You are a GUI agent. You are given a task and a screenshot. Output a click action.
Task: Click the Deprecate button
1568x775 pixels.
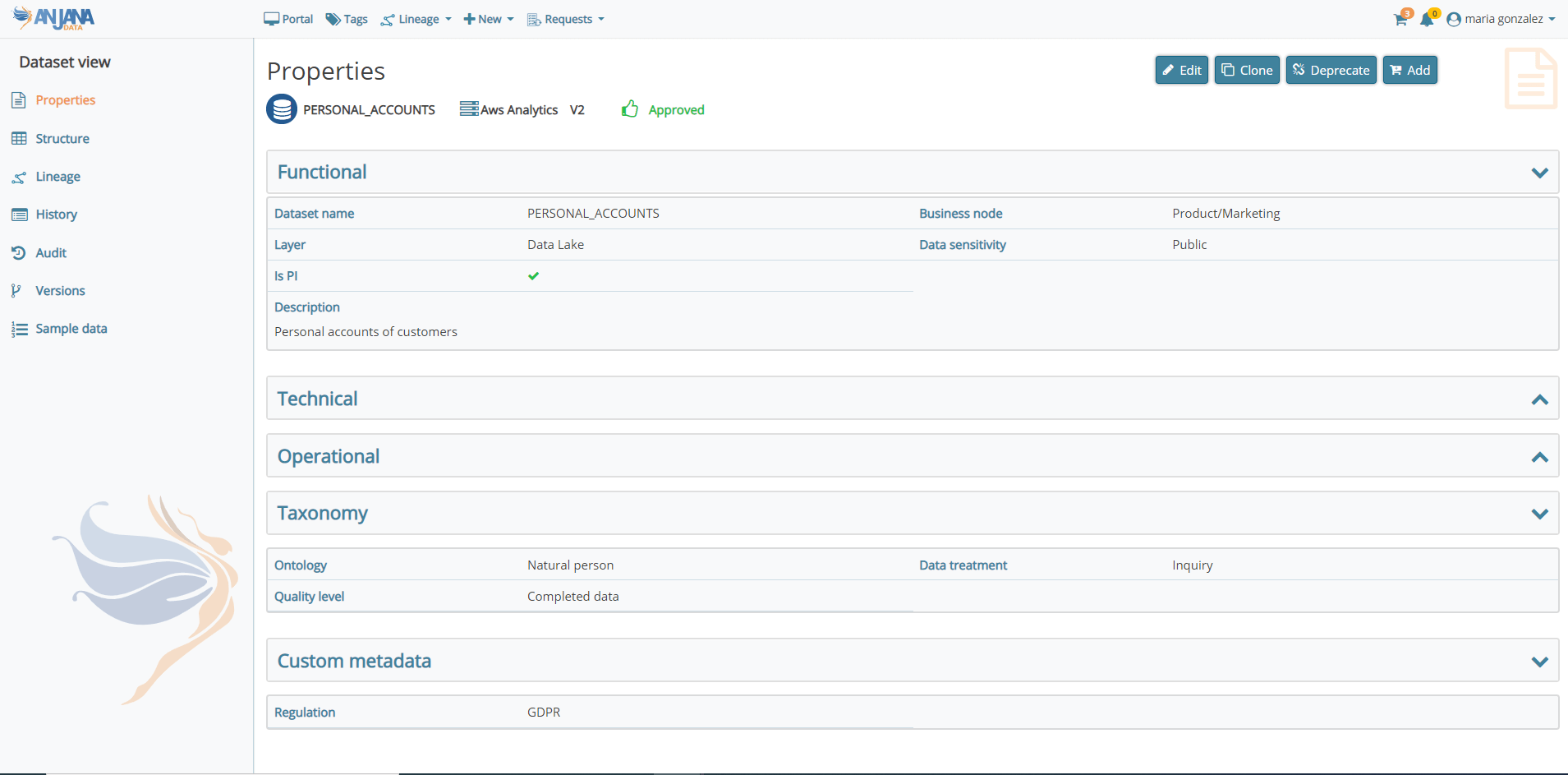[1331, 70]
